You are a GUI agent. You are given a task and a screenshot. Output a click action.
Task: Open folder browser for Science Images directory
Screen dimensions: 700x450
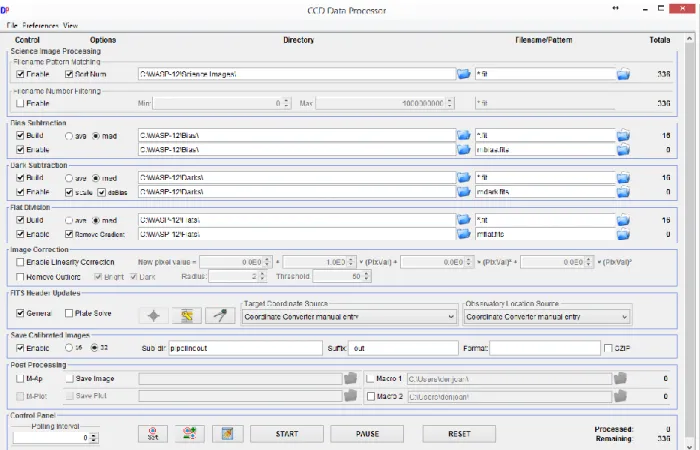tap(464, 74)
